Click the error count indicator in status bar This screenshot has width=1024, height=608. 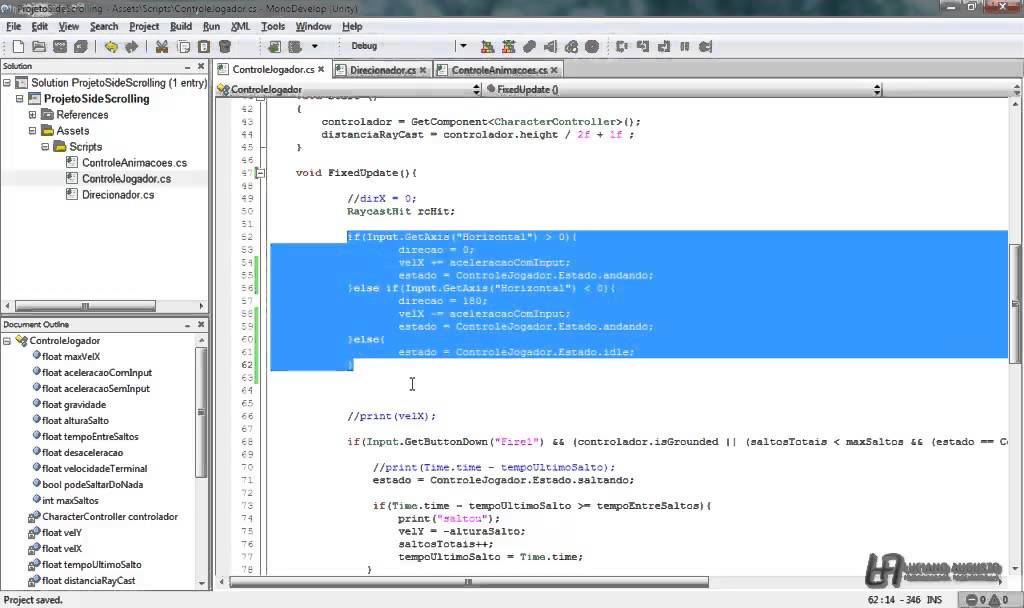[976, 600]
